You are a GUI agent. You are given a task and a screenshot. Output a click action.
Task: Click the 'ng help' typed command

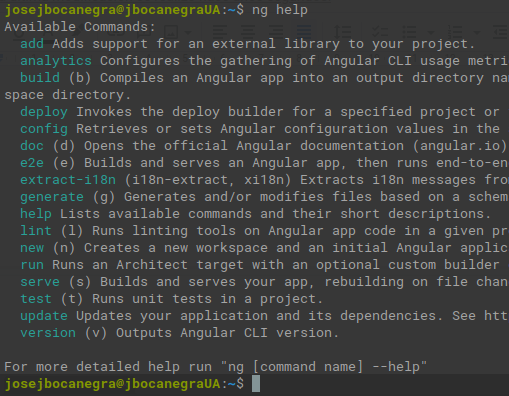coord(280,10)
